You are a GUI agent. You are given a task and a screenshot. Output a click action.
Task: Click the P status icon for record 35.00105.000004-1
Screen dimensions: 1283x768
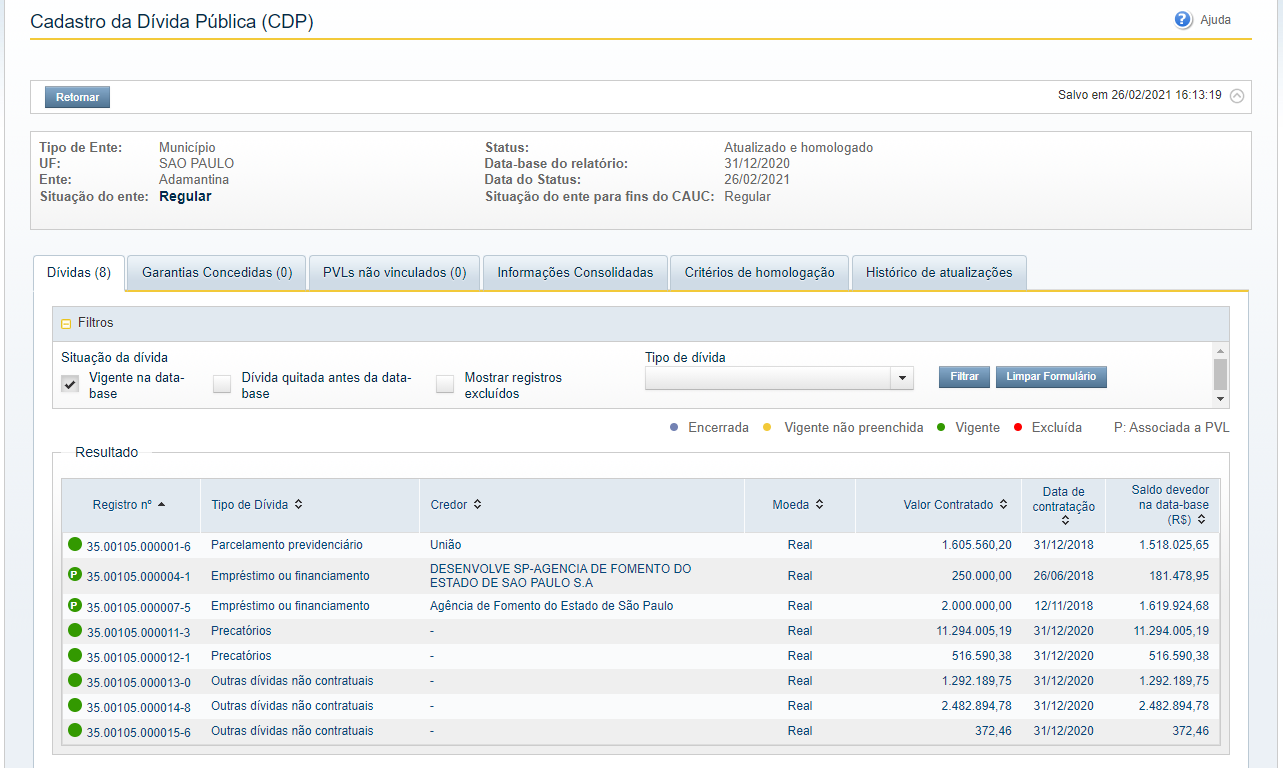[74, 576]
